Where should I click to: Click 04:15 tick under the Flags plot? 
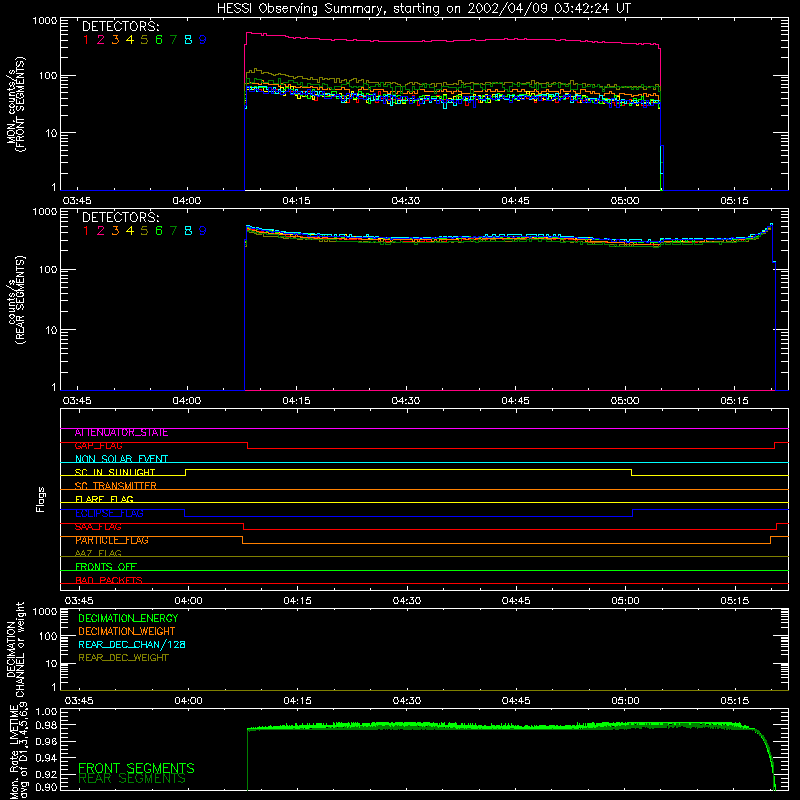pos(297,601)
